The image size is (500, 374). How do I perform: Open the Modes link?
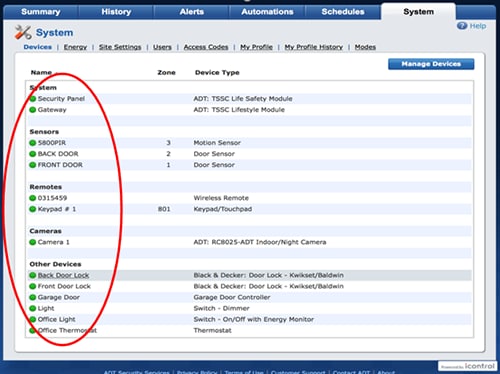pos(365,47)
